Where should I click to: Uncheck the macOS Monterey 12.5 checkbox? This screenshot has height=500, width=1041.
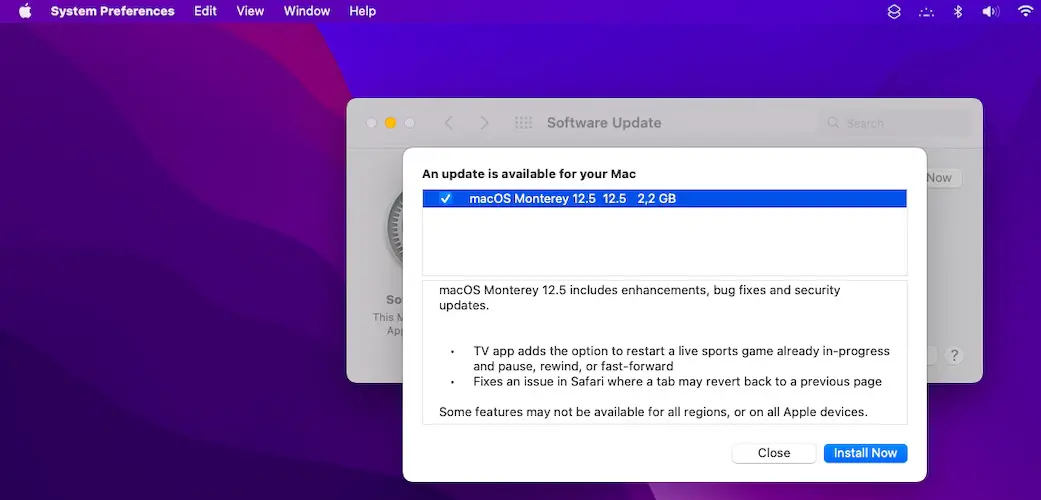tap(446, 199)
